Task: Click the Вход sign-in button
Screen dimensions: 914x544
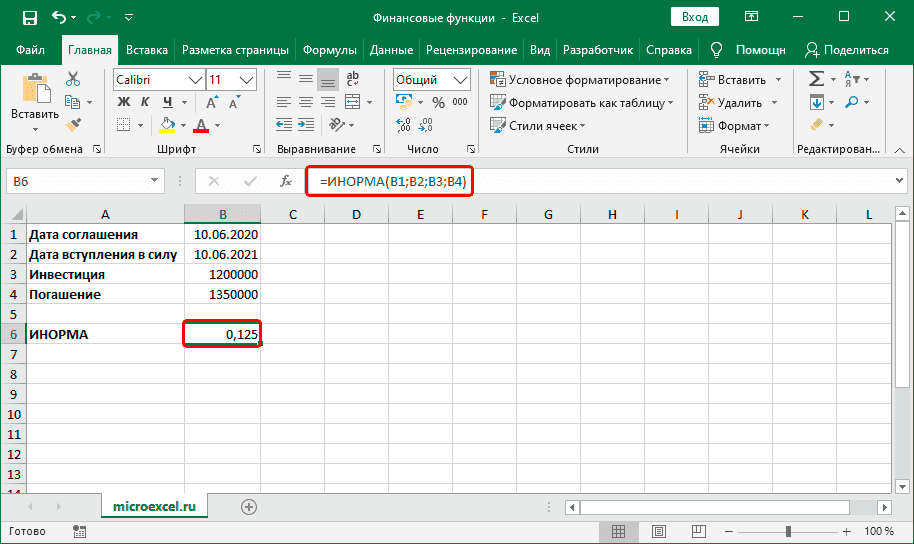Action: click(694, 18)
